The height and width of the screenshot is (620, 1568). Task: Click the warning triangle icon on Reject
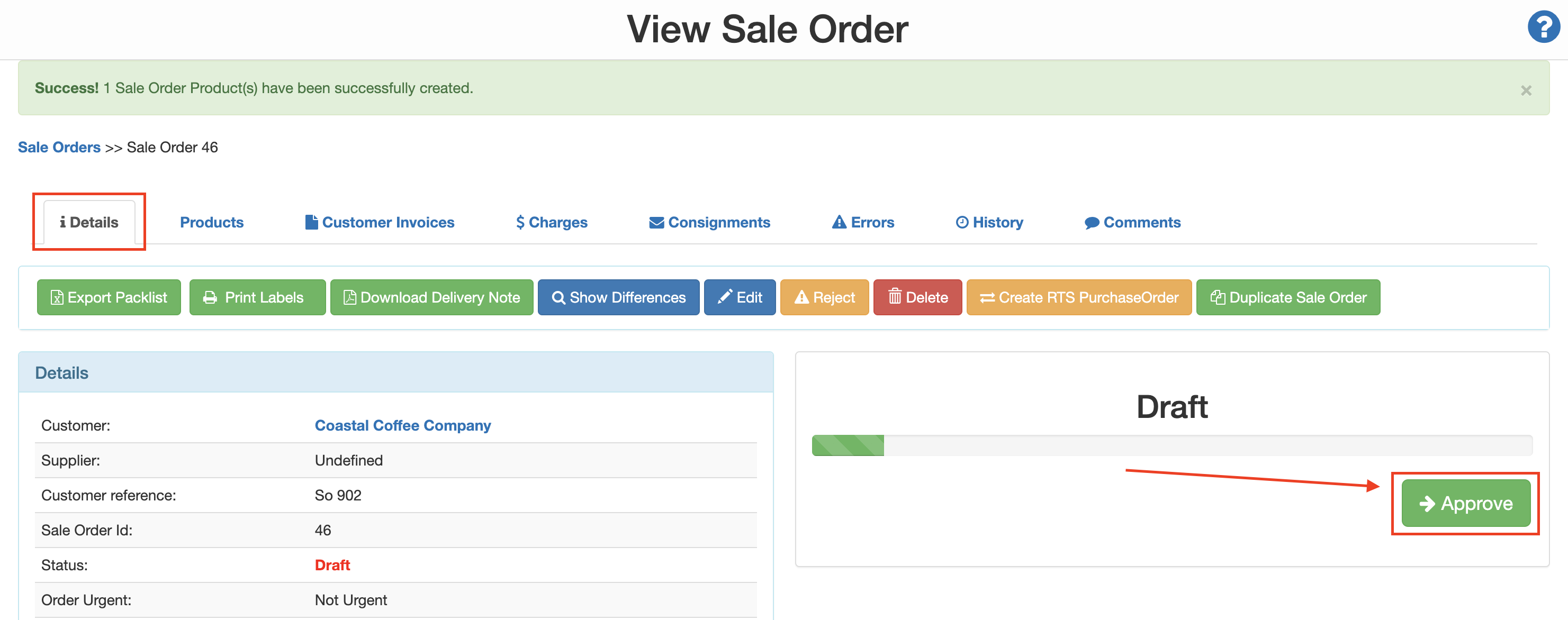(801, 297)
